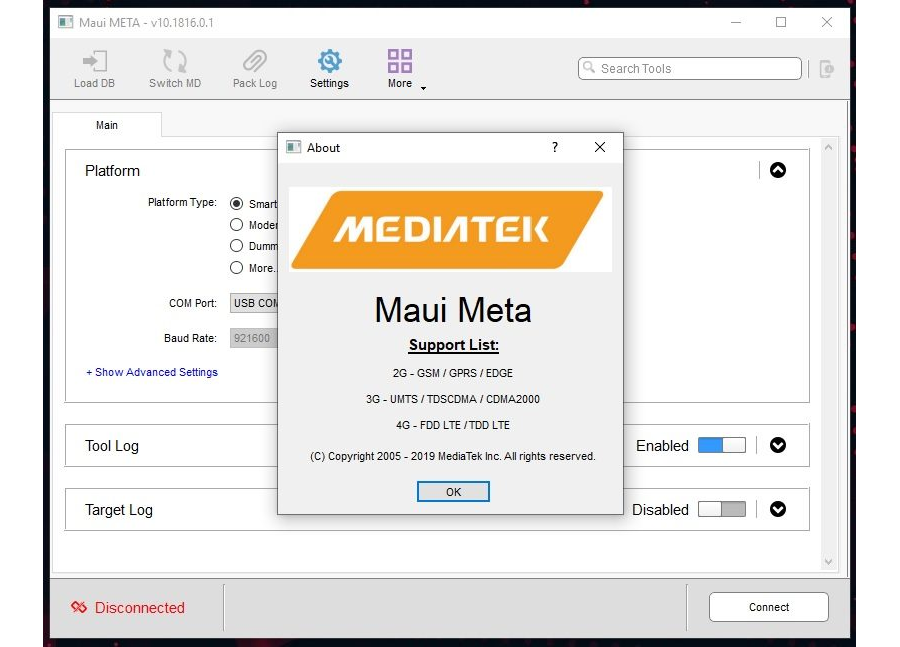Click the More grid icon
This screenshot has height=647, width=900.
(400, 62)
